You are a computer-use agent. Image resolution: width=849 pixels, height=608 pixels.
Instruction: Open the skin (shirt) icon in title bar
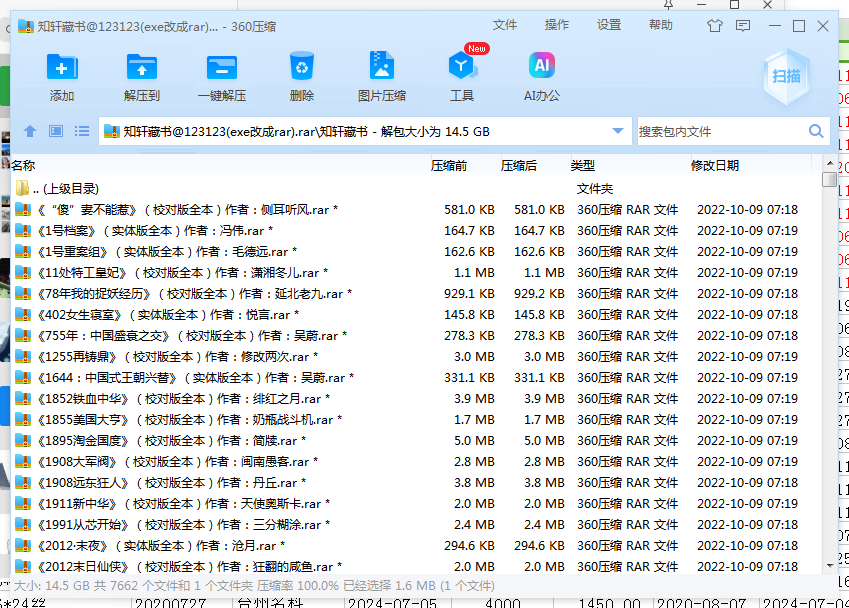[715, 25]
